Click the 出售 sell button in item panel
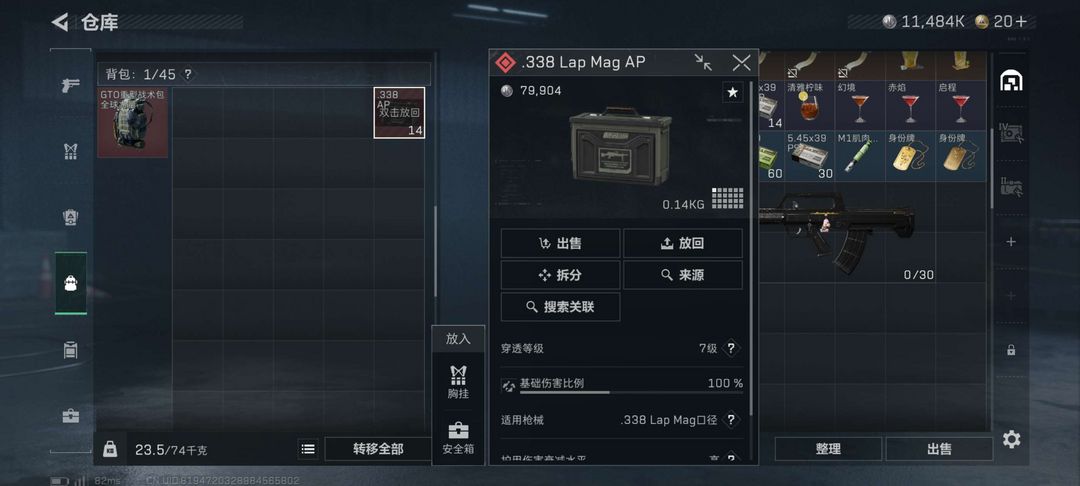Screen dimensions: 1080x486 pyautogui.click(x=560, y=243)
